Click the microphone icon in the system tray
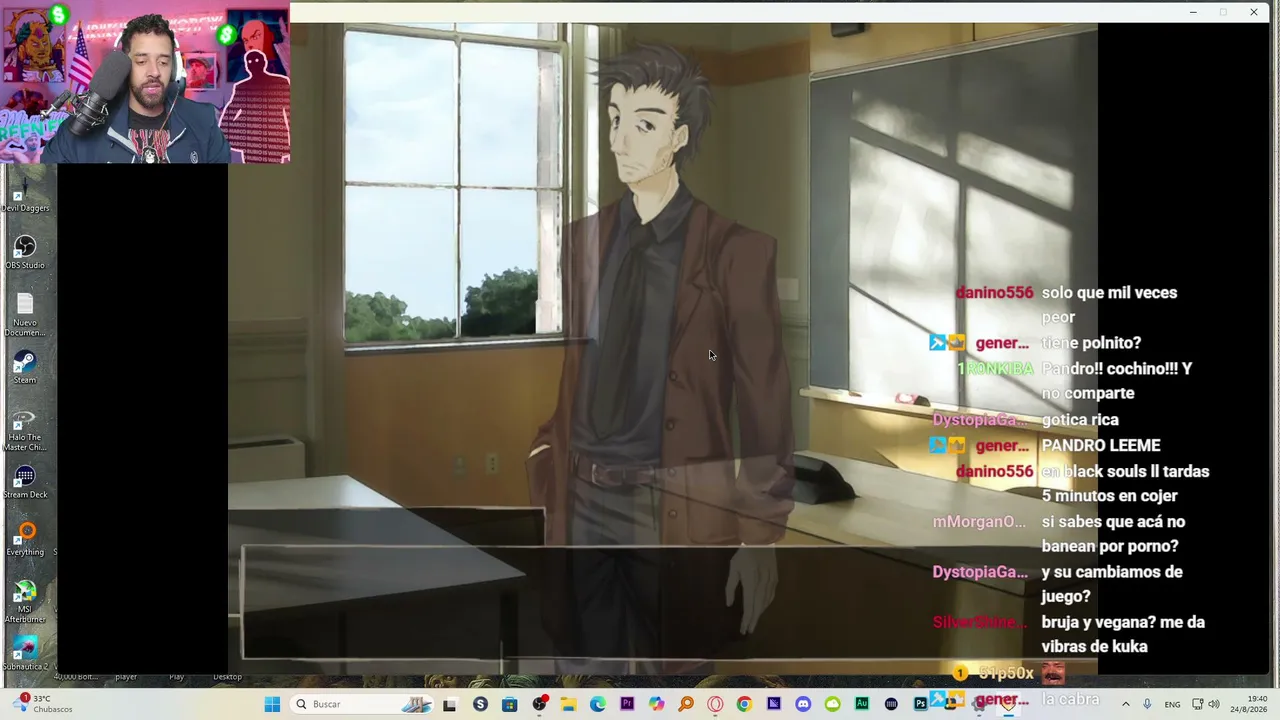 click(1147, 704)
